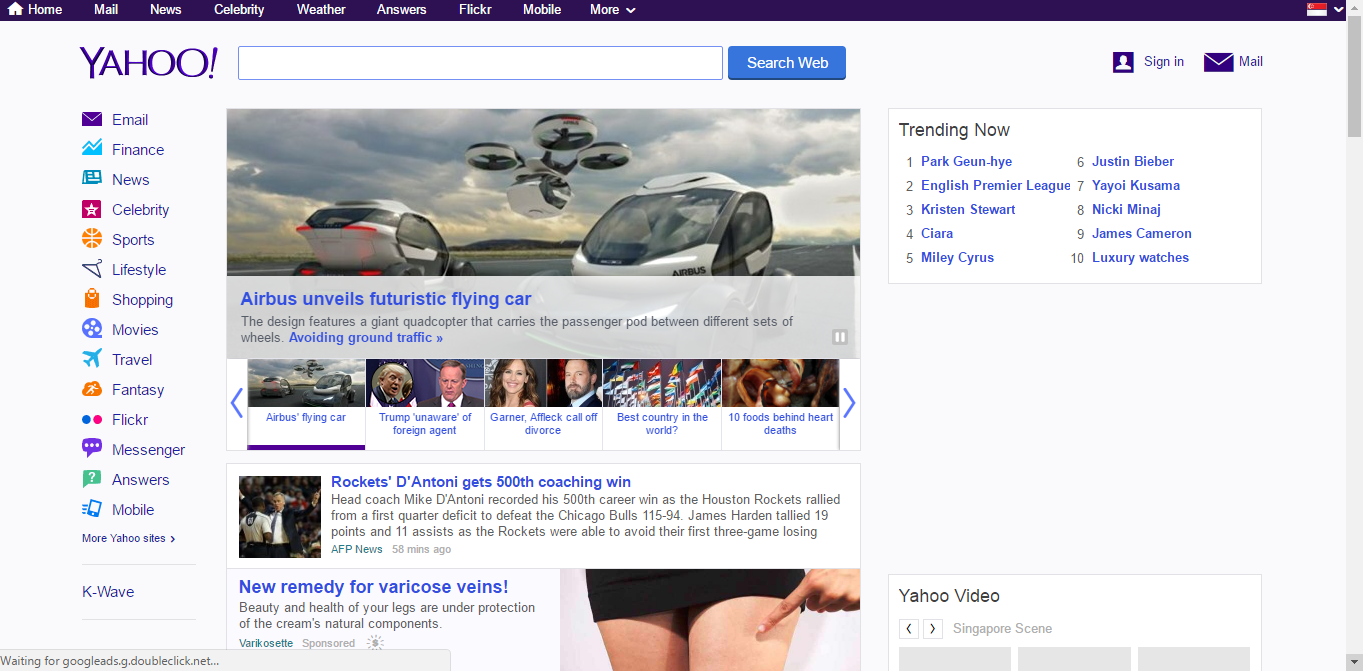1363x671 pixels.
Task: Show previous Yahoo Video item
Action: 909,629
